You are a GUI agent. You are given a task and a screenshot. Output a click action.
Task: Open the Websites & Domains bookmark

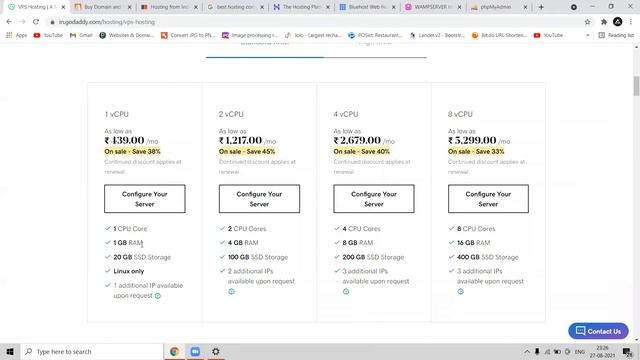click(x=127, y=36)
